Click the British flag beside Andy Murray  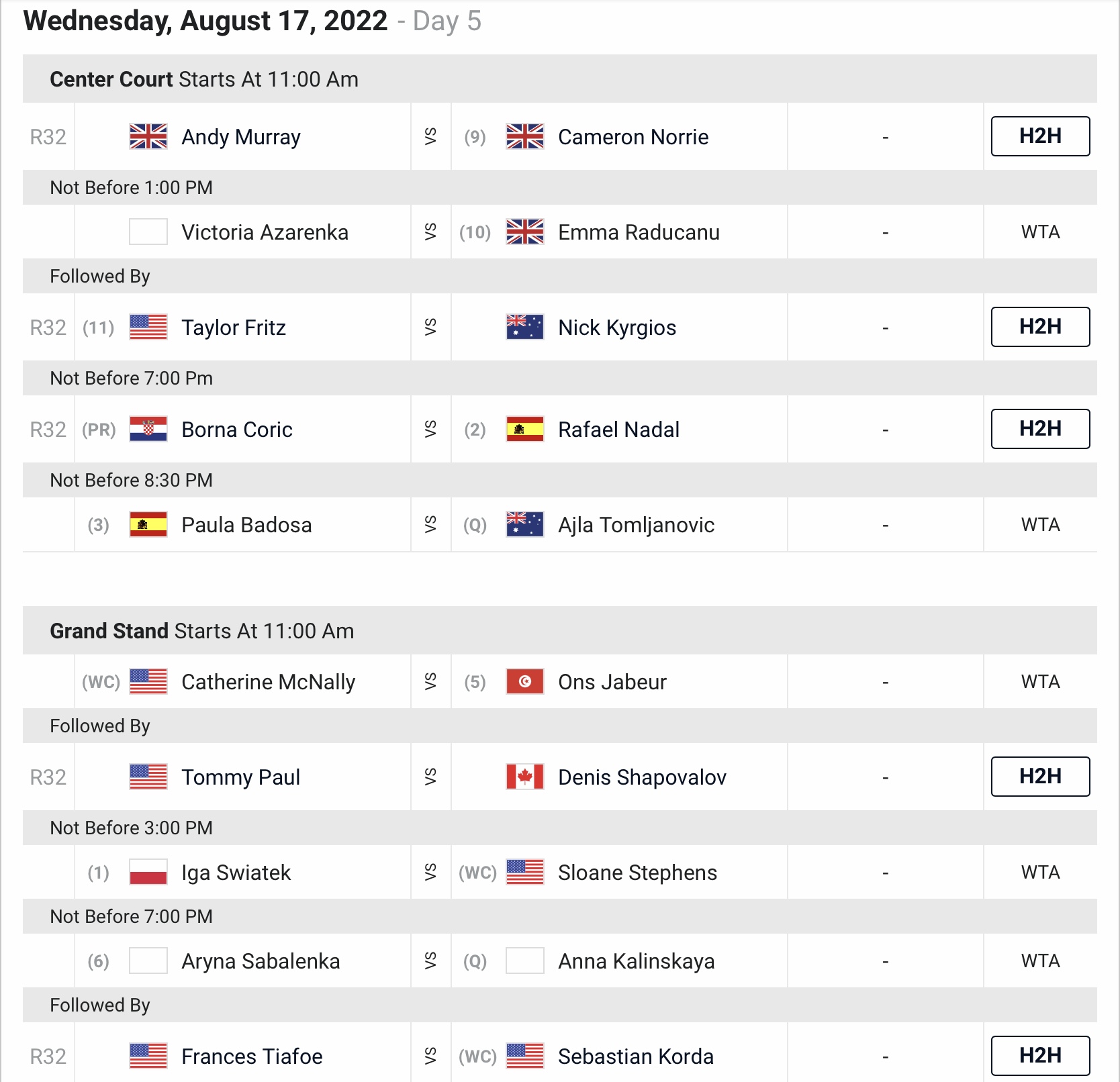(x=148, y=136)
